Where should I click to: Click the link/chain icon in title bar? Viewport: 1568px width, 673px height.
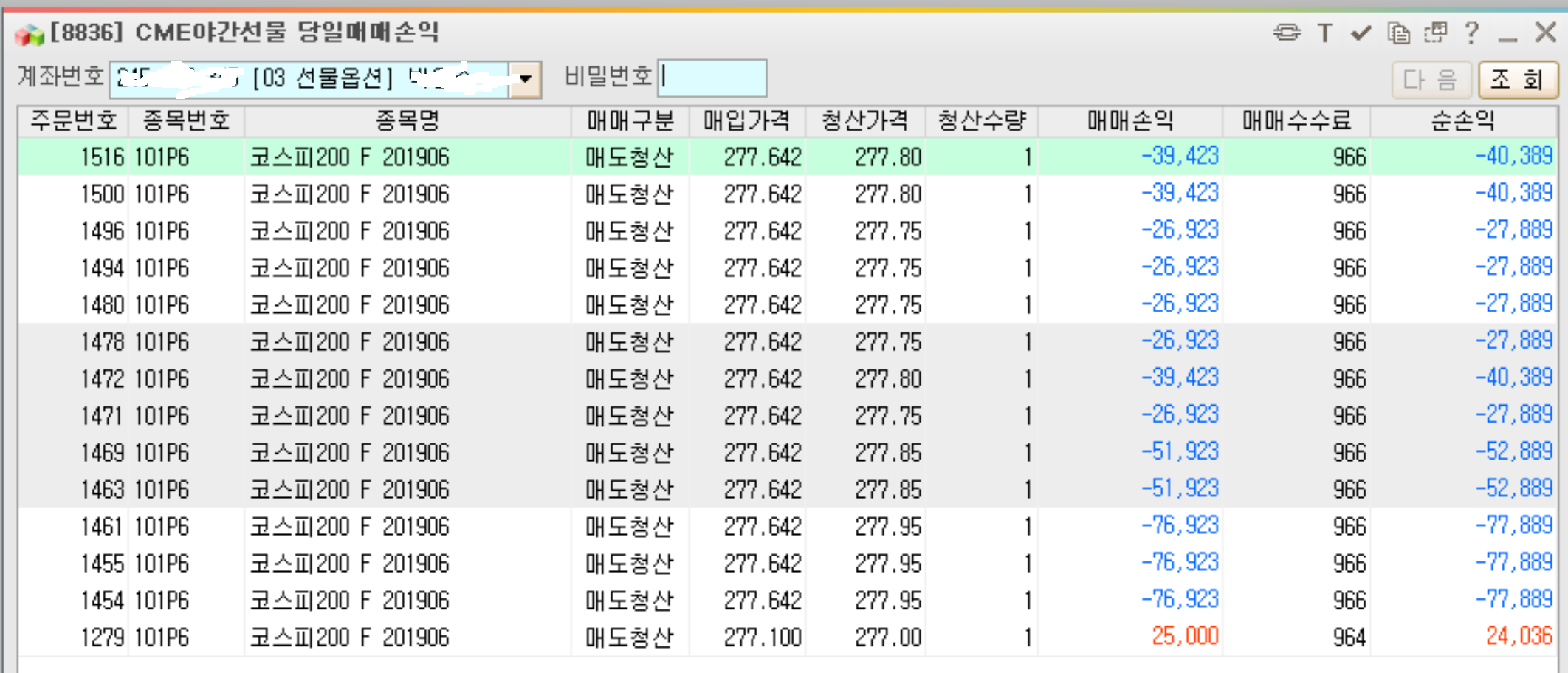point(1287,33)
